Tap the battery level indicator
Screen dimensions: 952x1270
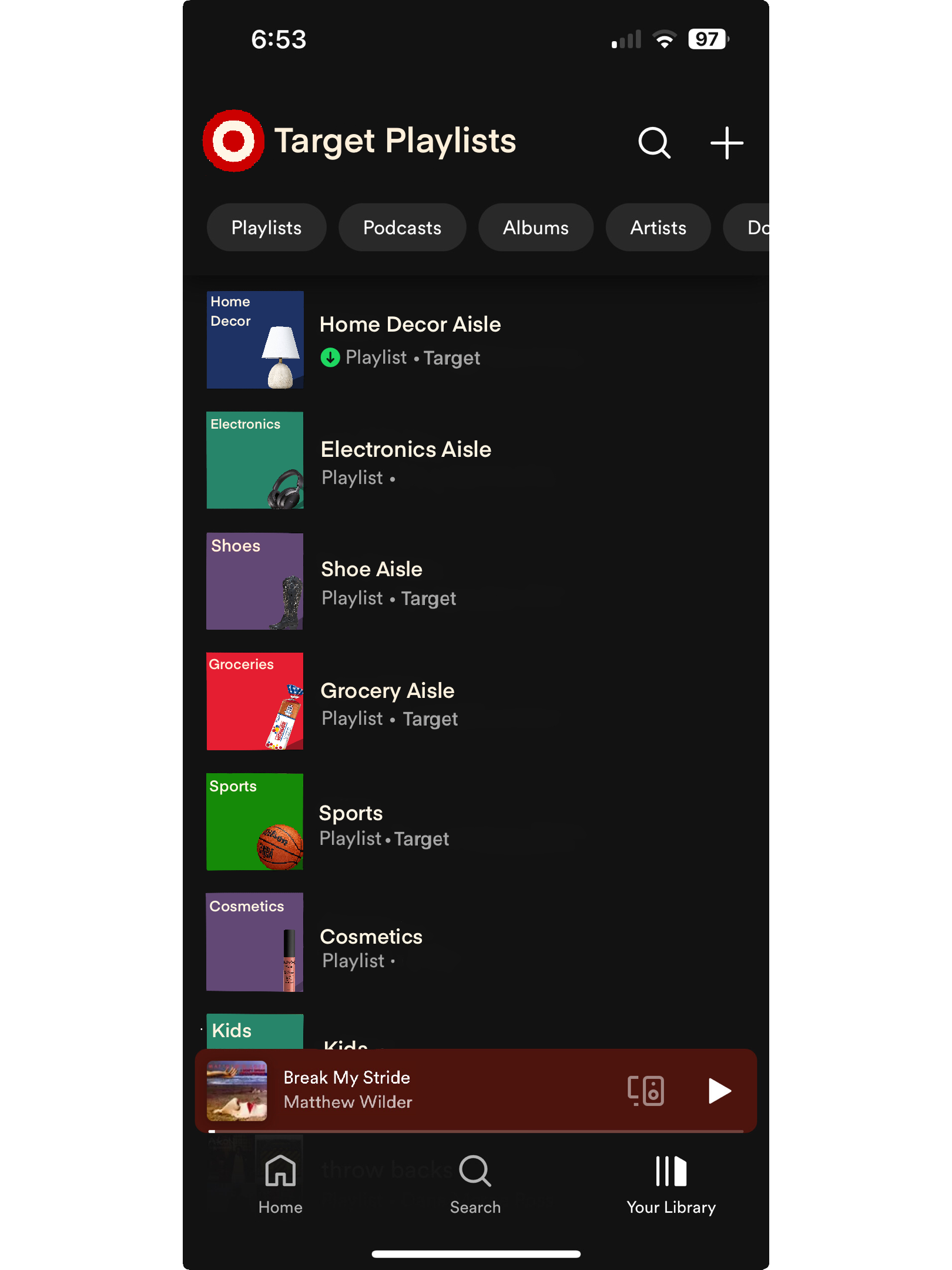709,39
